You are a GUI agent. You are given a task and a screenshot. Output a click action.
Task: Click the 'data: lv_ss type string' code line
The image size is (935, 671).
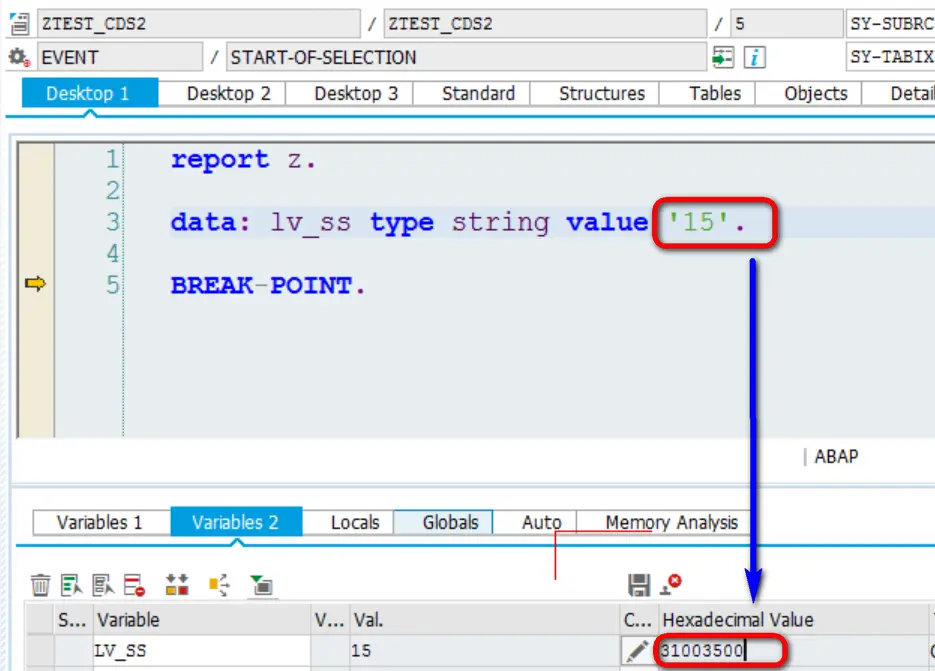pyautogui.click(x=458, y=222)
